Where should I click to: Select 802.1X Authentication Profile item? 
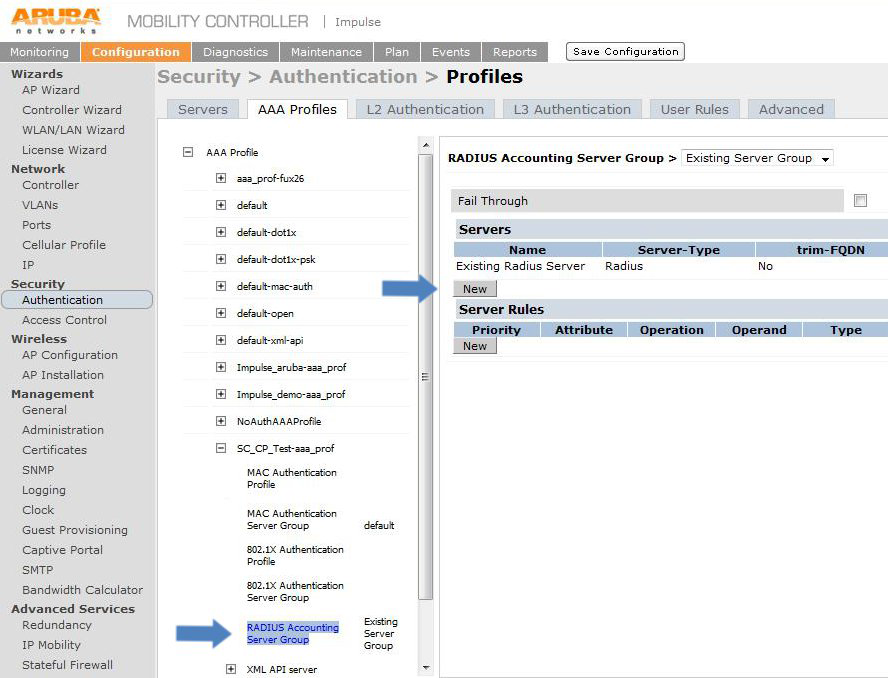tap(295, 555)
